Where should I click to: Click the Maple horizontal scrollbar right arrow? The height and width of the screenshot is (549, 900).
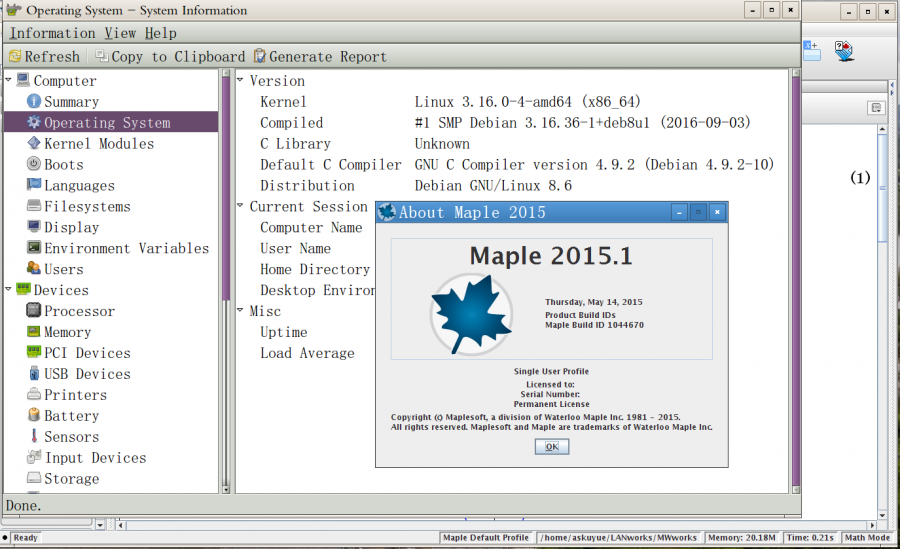872,525
